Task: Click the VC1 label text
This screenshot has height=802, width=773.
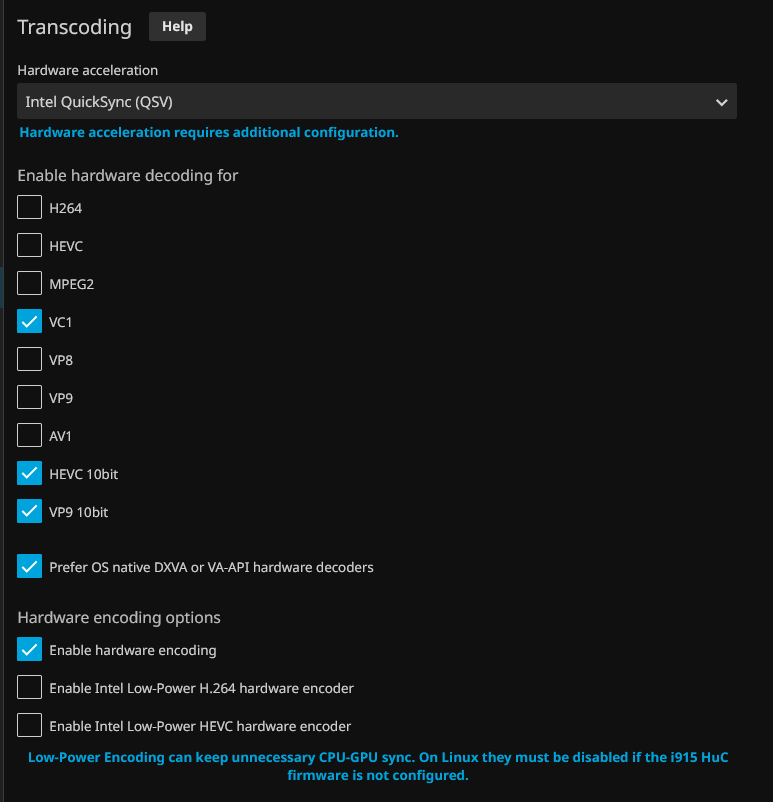Action: 61,322
